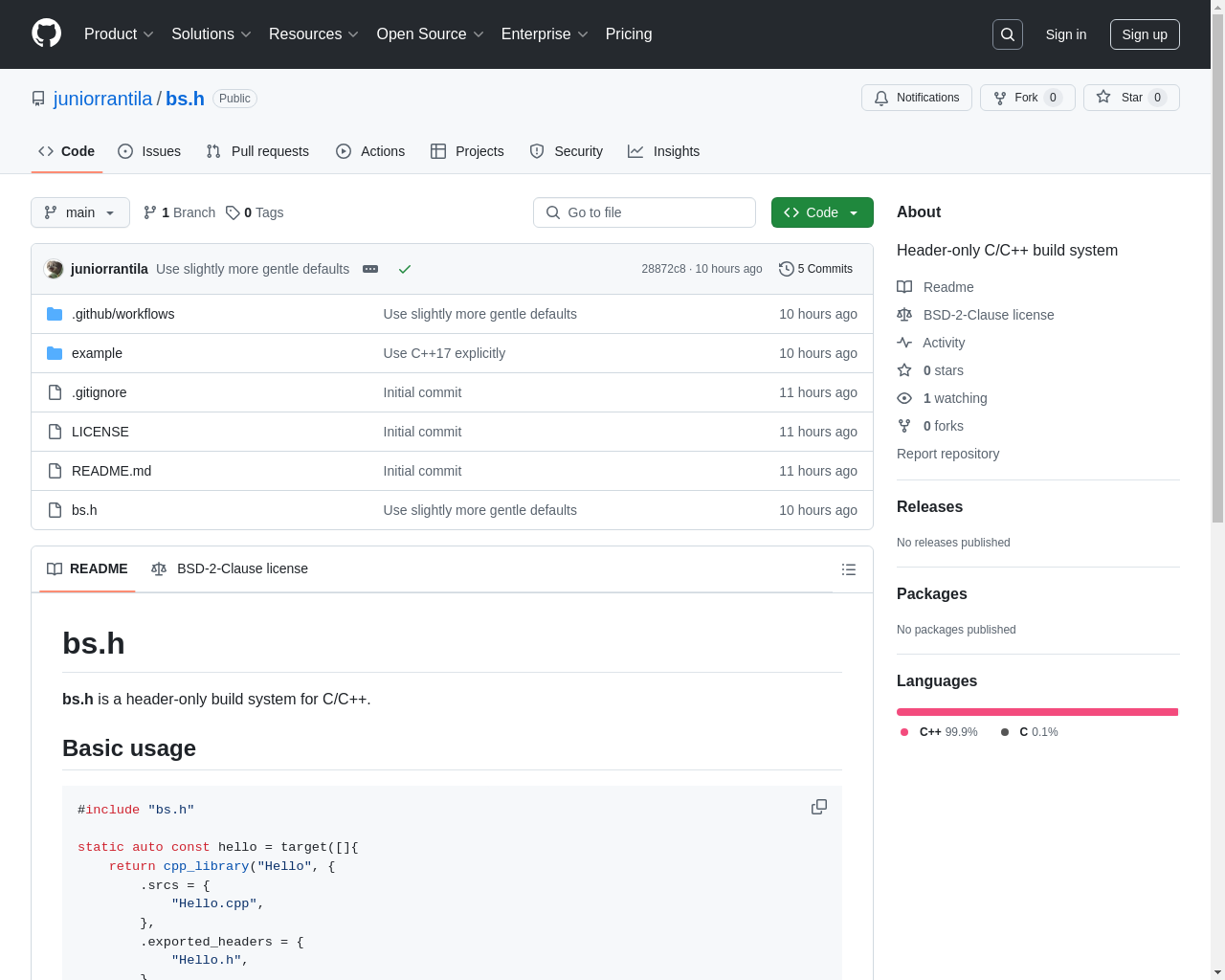Viewport: 1225px width, 980px height.
Task: Expand the Resources menu
Action: 314,34
